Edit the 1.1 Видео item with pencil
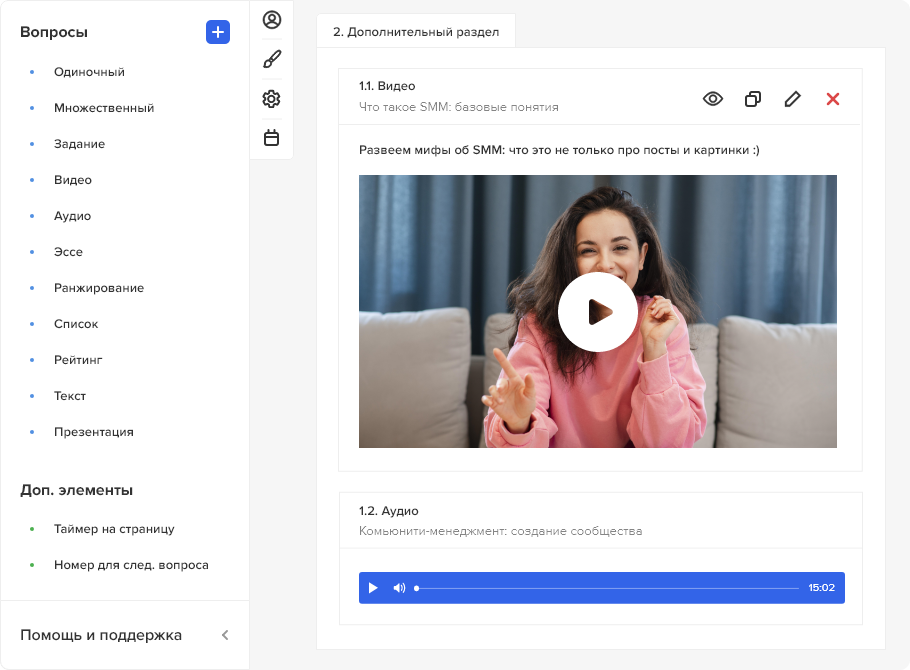The height and width of the screenshot is (670, 910). click(792, 99)
